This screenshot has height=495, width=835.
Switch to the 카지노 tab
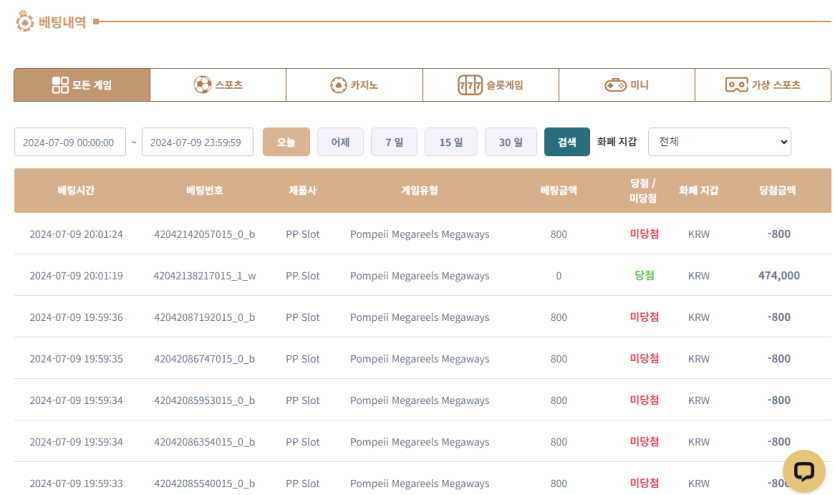355,85
